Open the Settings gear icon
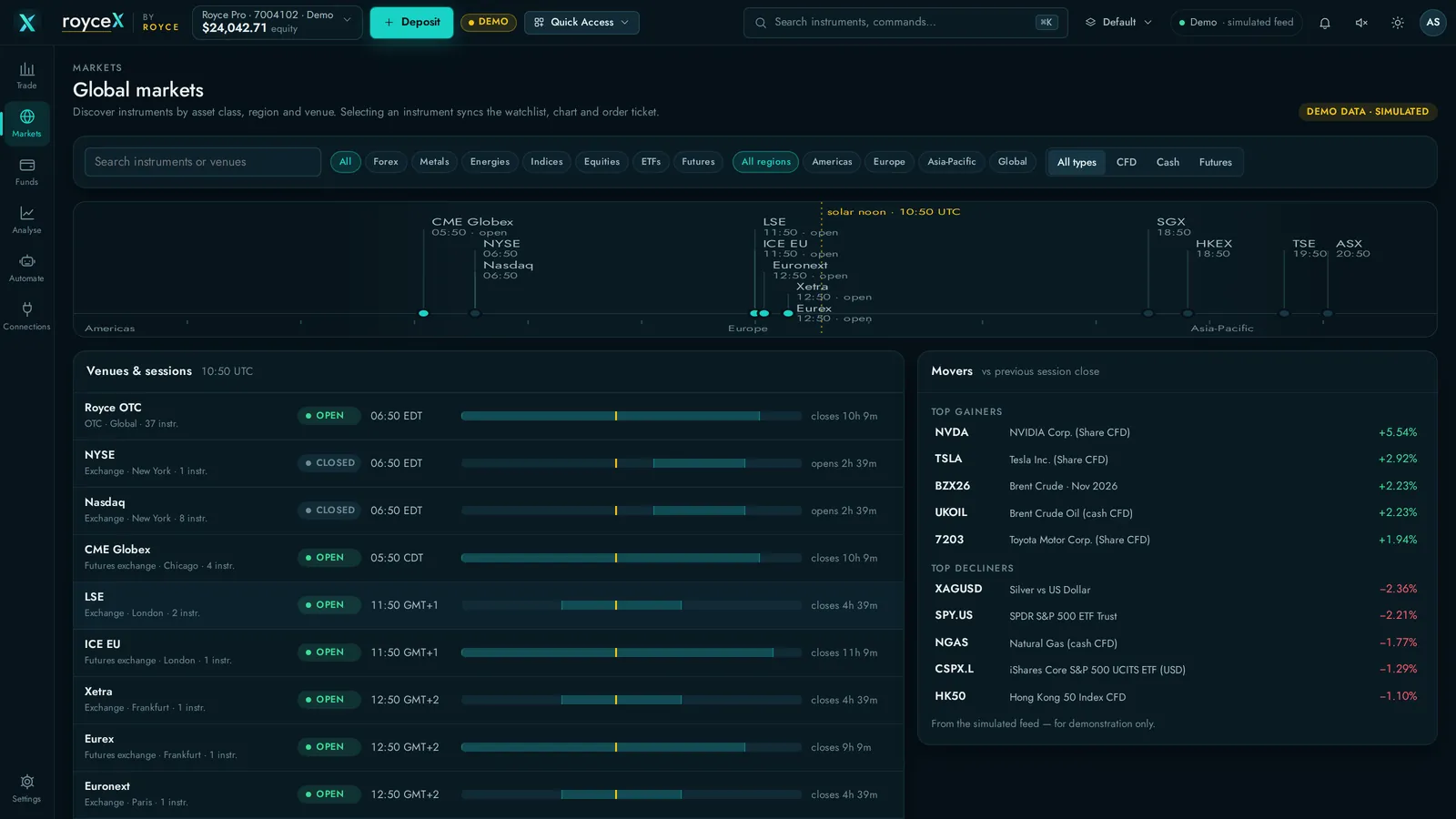The image size is (1456, 819). [26, 788]
